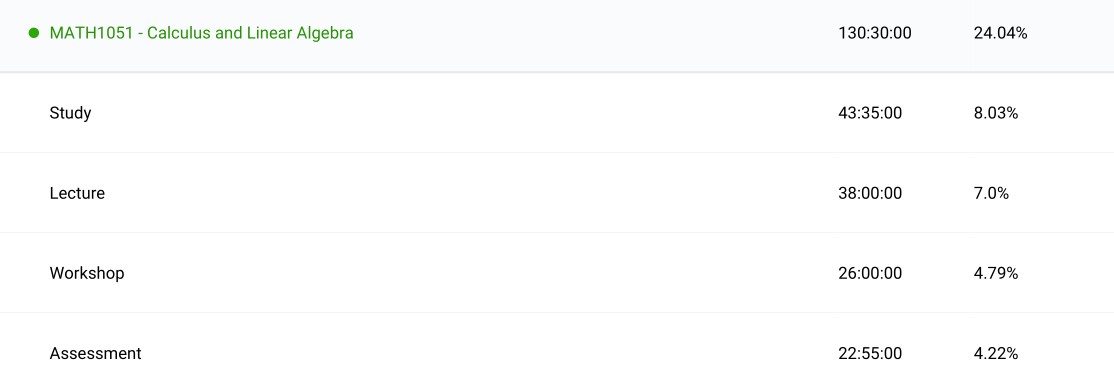The image size is (1114, 383).
Task: Open MATH1051 - Calculus and Linear Algebra project
Action: click(201, 33)
